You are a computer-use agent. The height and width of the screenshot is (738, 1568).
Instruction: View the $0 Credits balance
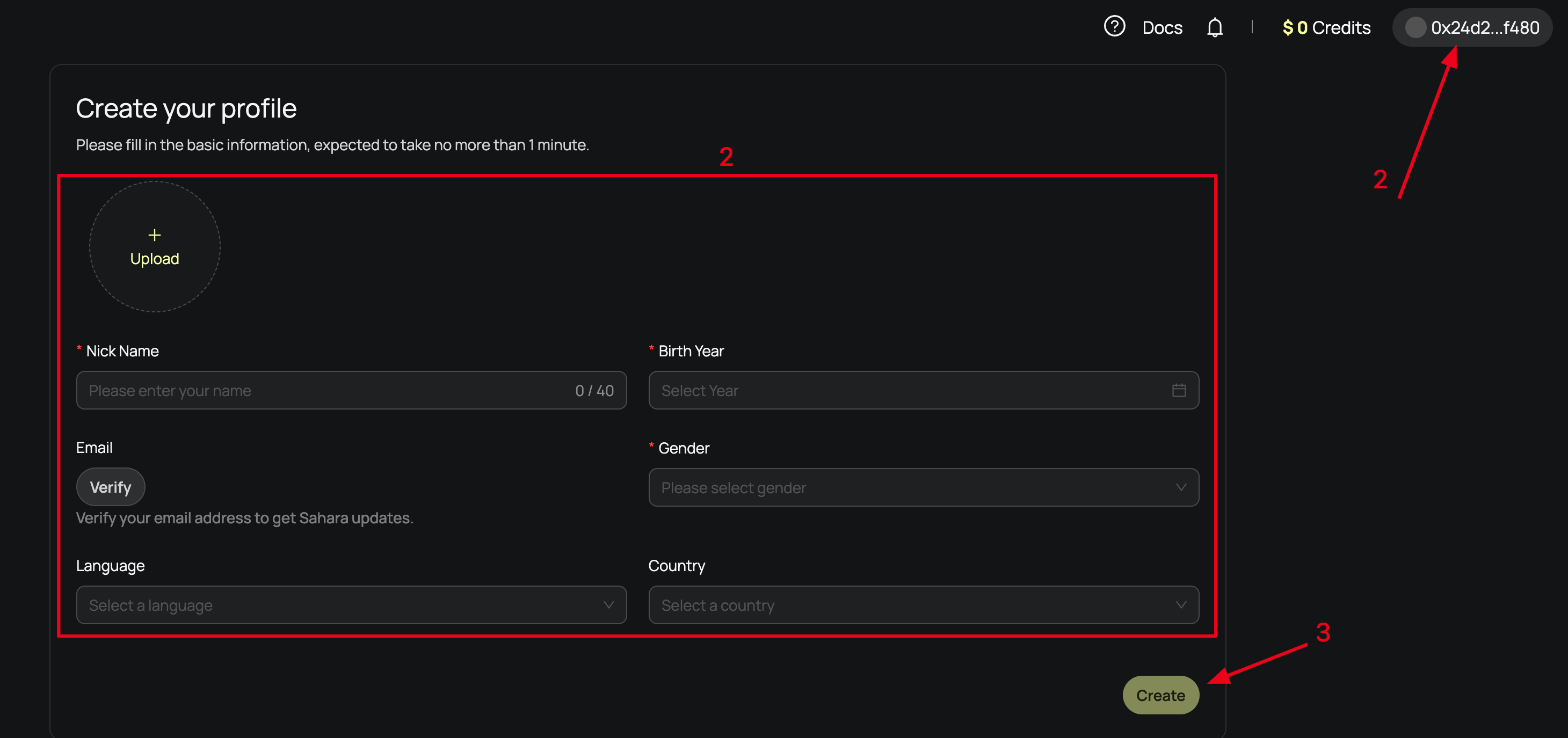click(1326, 27)
